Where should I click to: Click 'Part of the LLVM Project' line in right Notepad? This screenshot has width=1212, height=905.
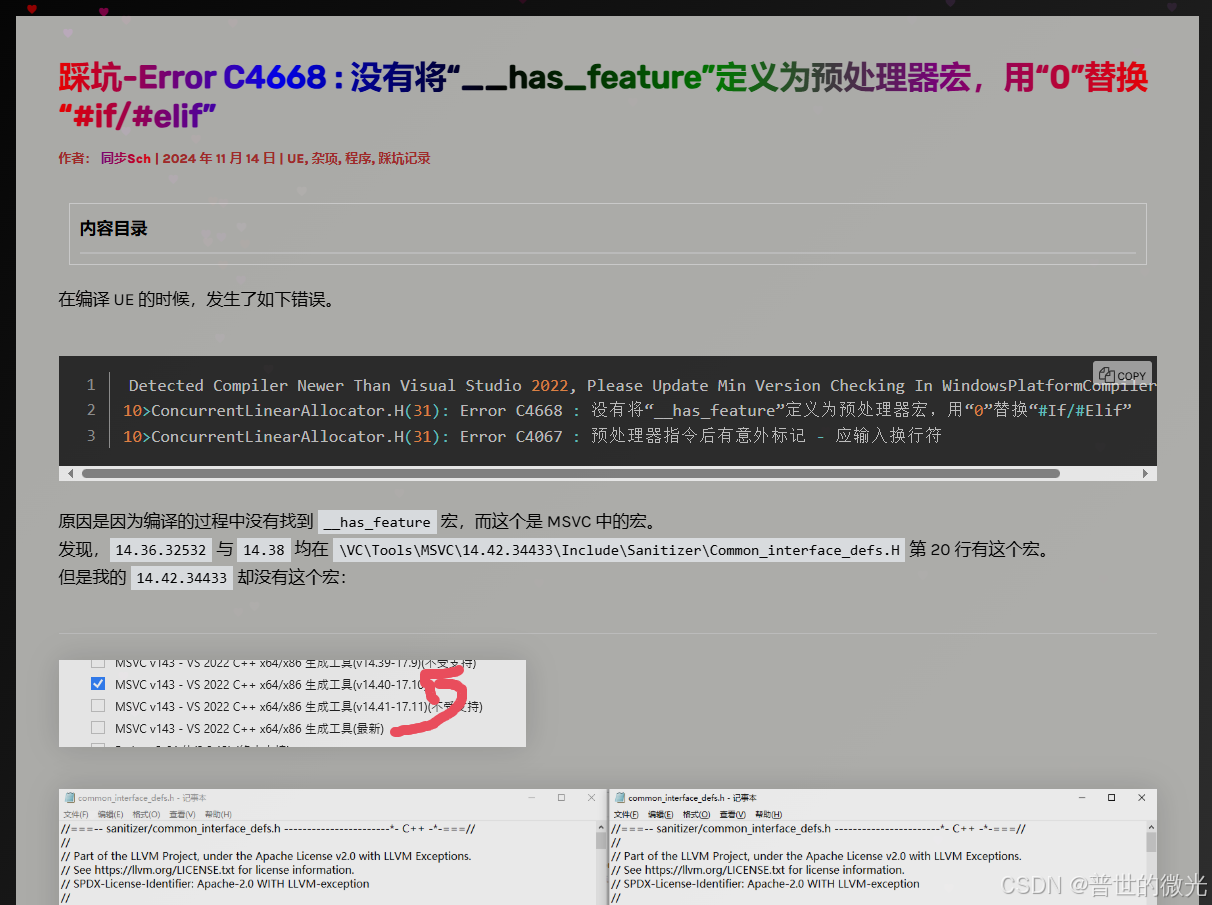point(816,856)
